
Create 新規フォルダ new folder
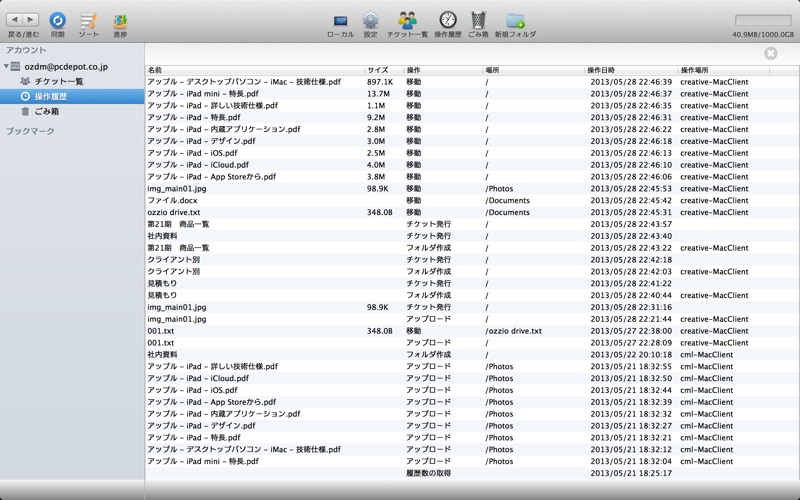(x=515, y=20)
